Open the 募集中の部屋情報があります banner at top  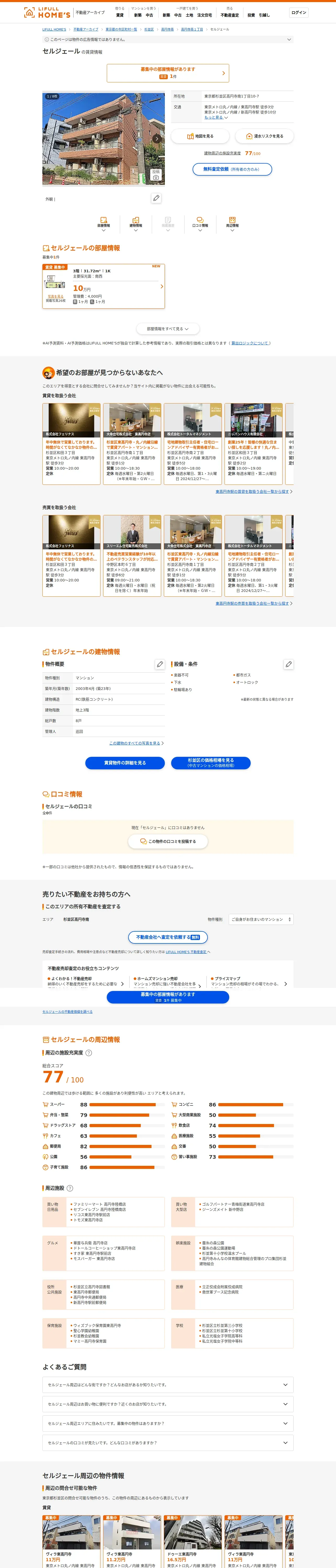[x=168, y=73]
